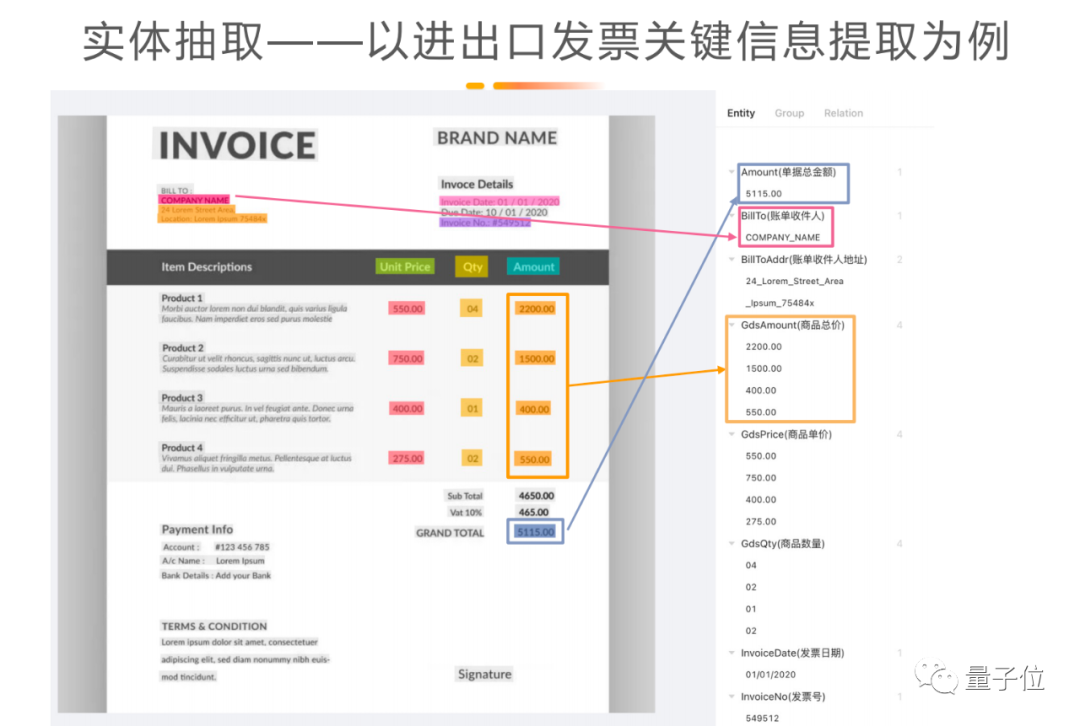Click Product 1 quantity 04 on invoice

(472, 309)
